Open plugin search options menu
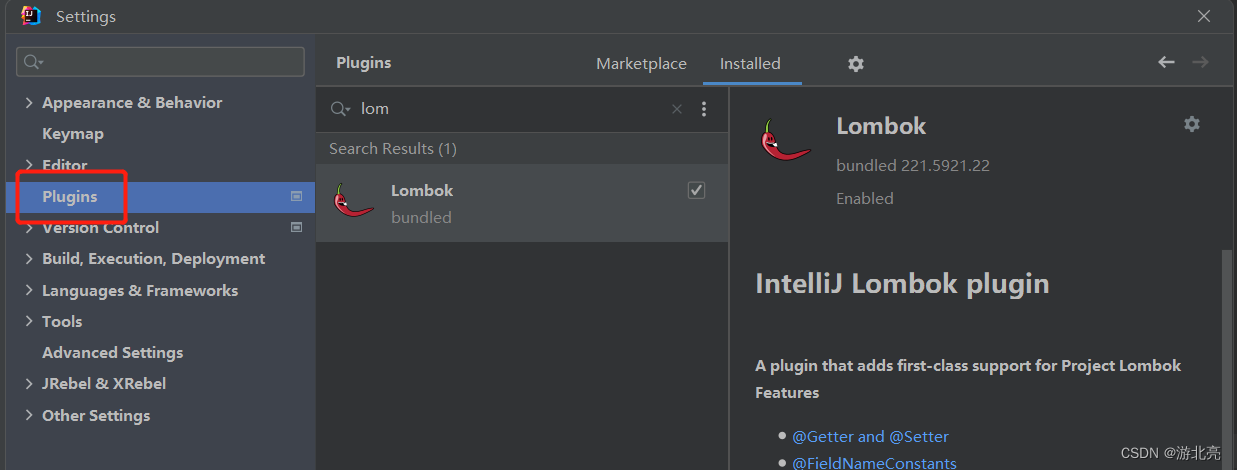Image resolution: width=1237 pixels, height=470 pixels. 704,109
